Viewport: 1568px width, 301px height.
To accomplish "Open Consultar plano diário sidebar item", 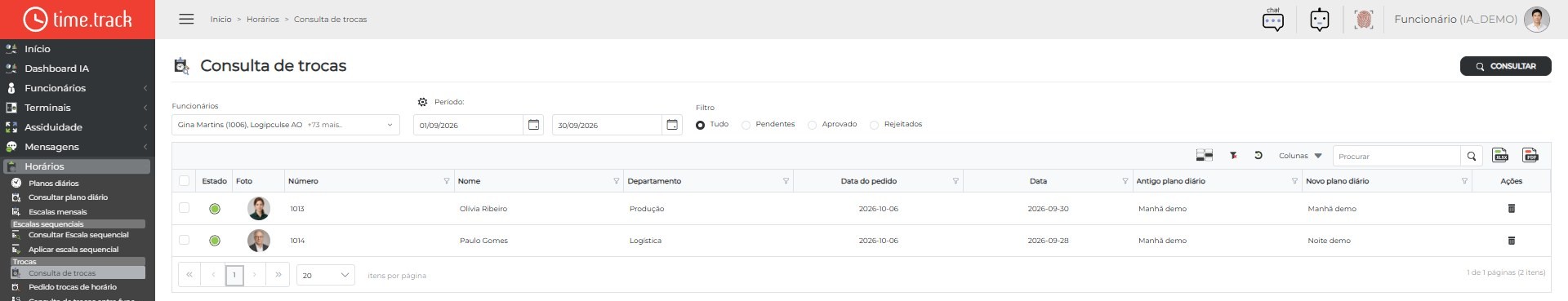I will click(x=68, y=197).
